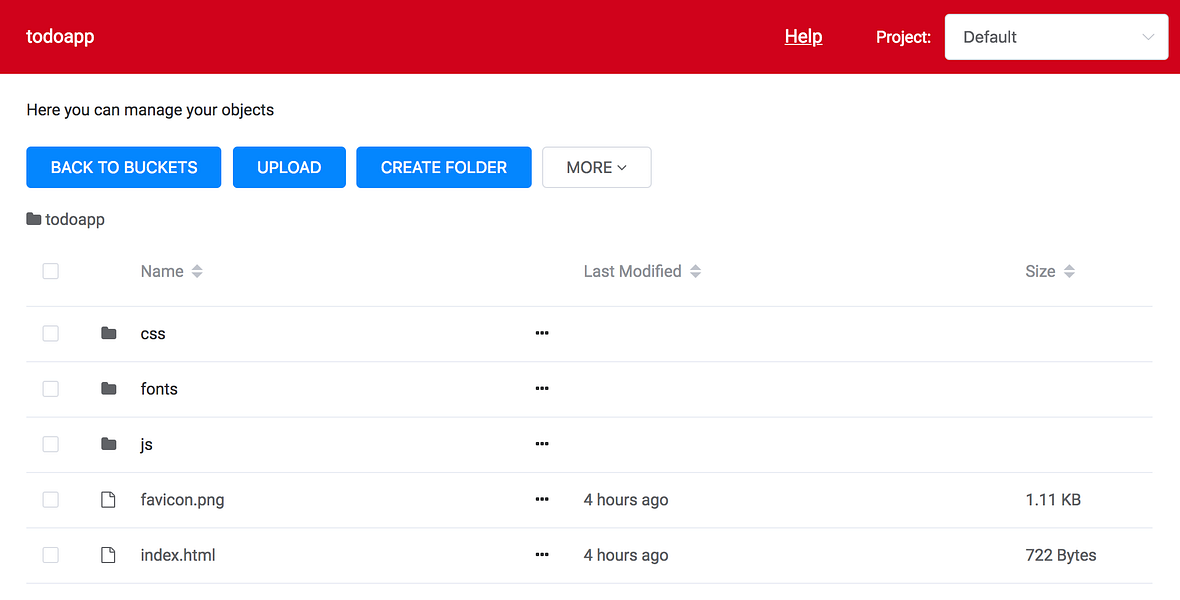Check the box next to fonts folder

pos(50,388)
